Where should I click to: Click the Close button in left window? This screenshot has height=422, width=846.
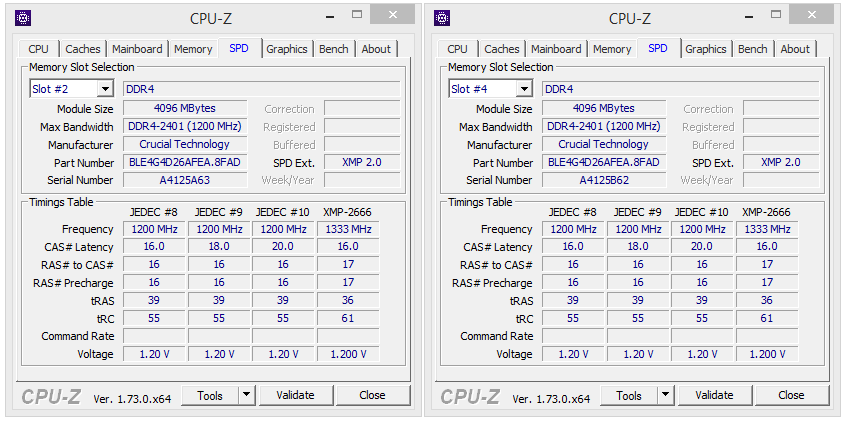coord(372,395)
